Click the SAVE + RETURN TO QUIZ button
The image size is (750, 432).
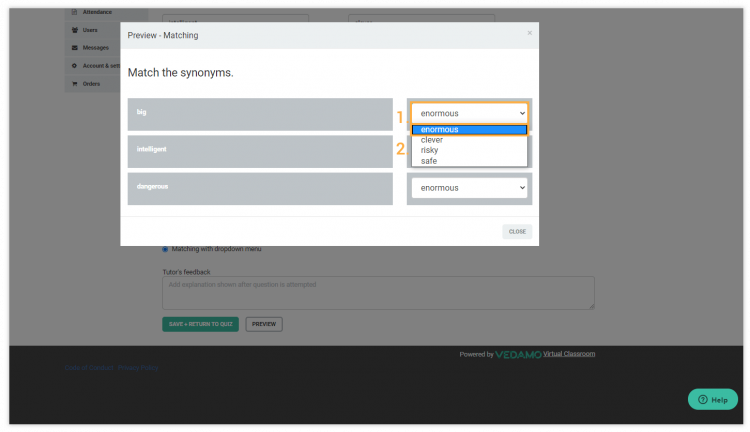pyautogui.click(x=200, y=324)
